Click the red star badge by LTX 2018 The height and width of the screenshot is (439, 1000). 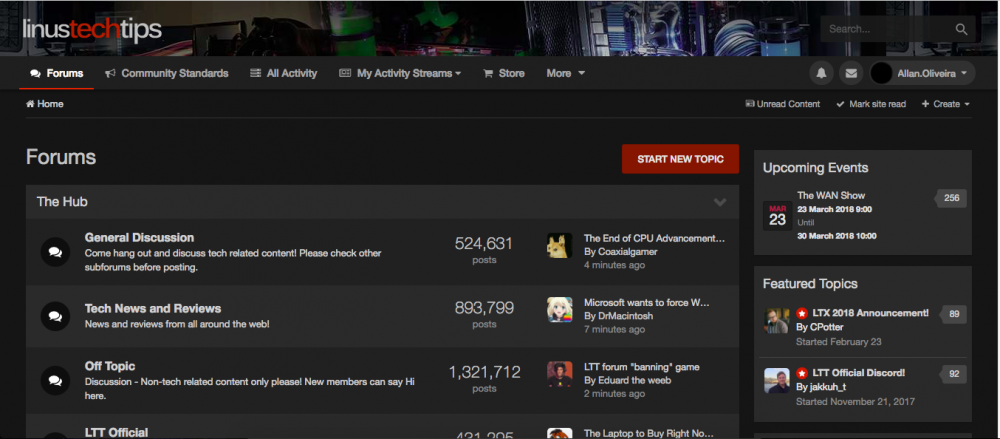[802, 313]
